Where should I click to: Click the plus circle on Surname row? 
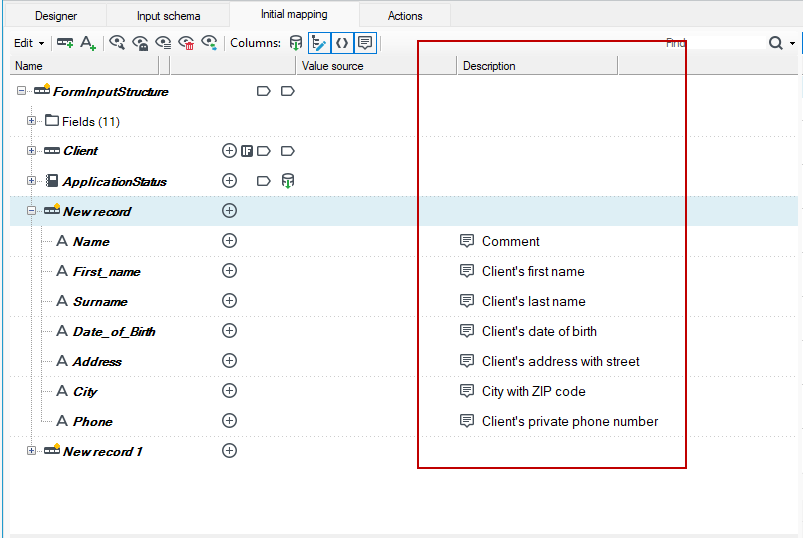tap(229, 300)
